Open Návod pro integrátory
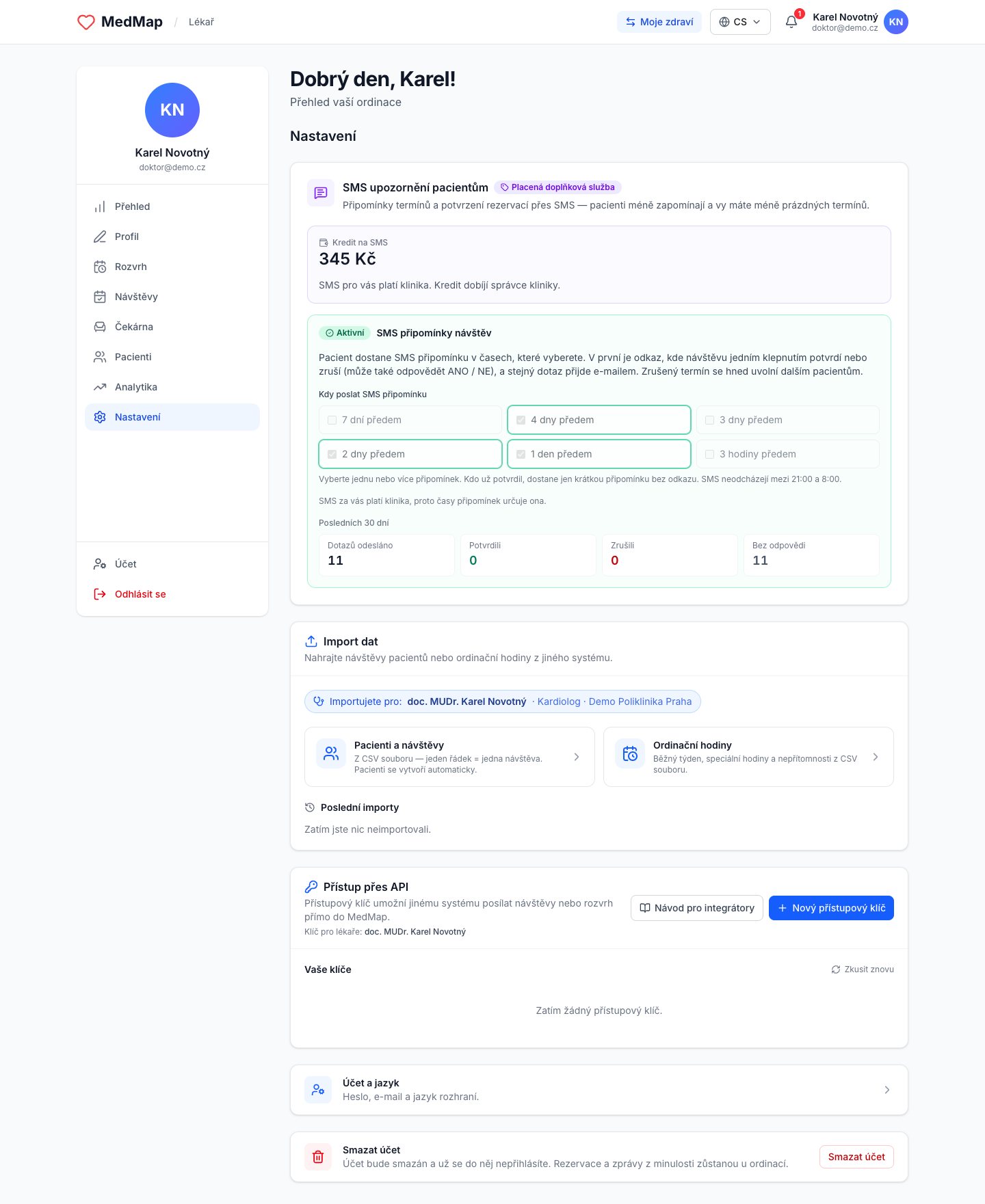The image size is (985, 1204). pos(697,908)
